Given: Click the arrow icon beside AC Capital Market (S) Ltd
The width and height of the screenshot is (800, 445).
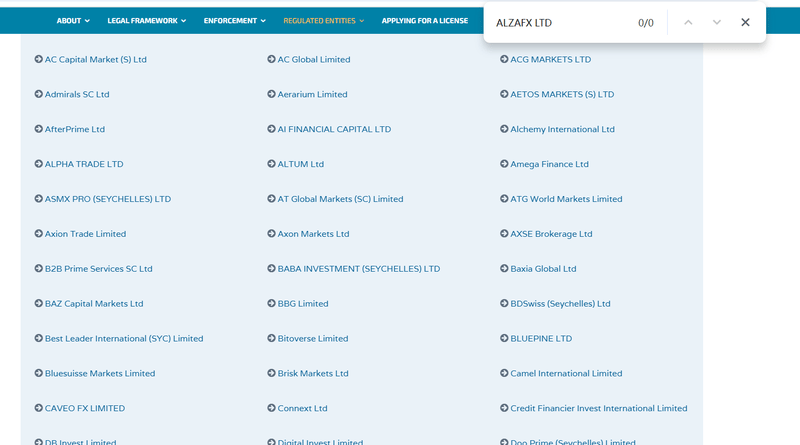Looking at the screenshot, I should pos(38,59).
